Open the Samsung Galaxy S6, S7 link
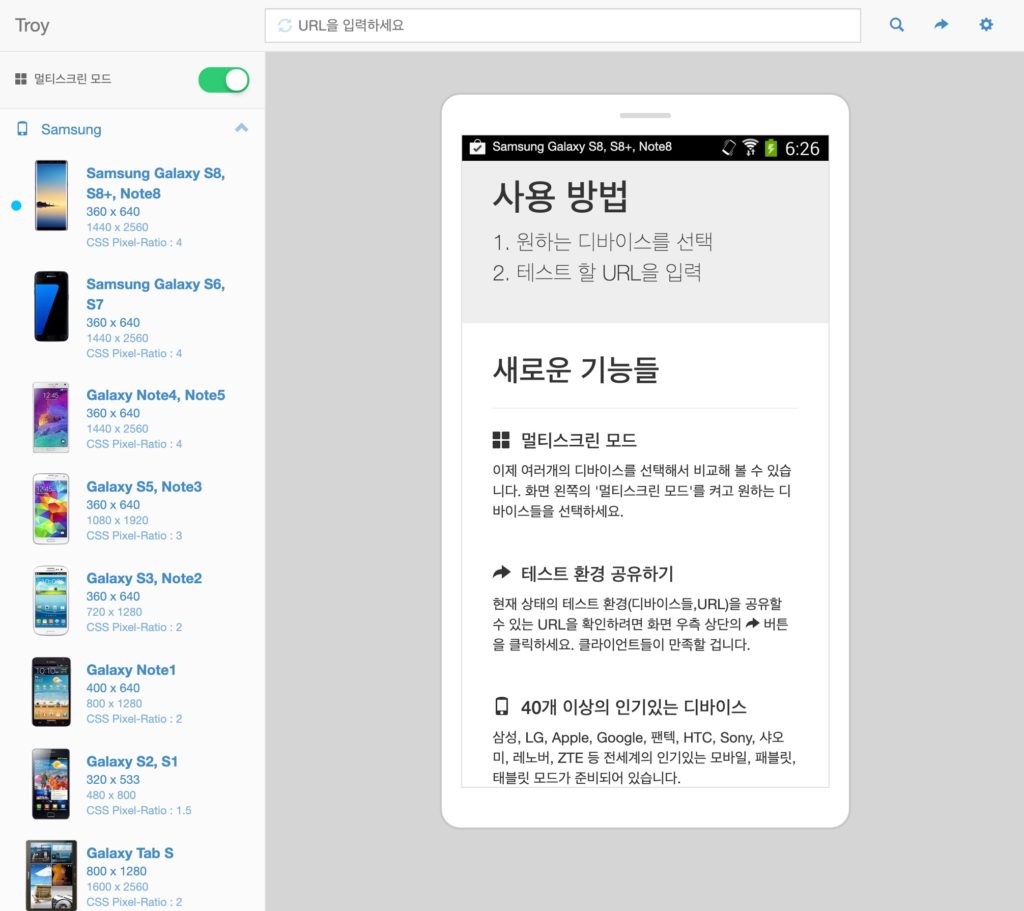The width and height of the screenshot is (1024, 911). tap(155, 294)
